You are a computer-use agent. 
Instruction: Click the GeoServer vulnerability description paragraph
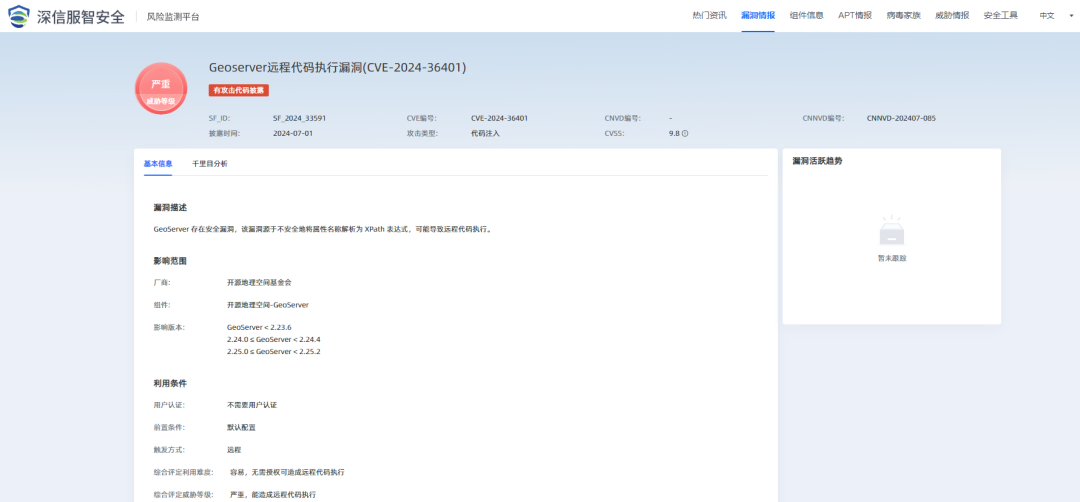click(x=324, y=229)
